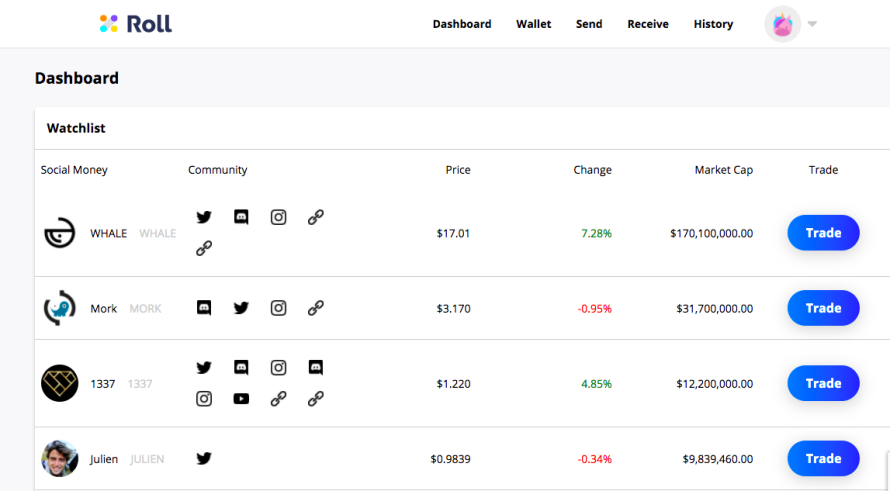Open WHALE's Twitter community link
890x491 pixels.
(x=204, y=217)
